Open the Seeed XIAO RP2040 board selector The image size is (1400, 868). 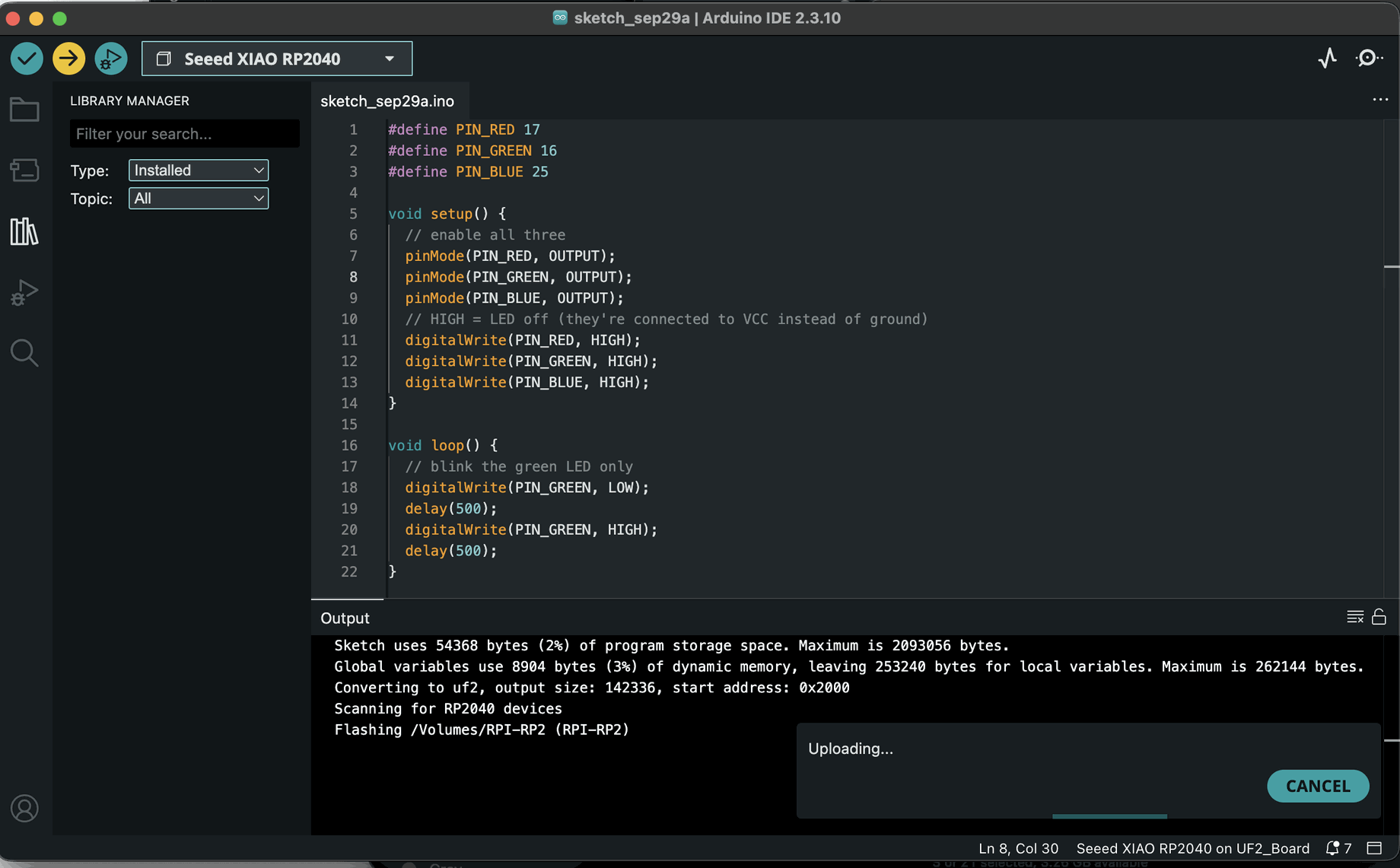tap(277, 59)
